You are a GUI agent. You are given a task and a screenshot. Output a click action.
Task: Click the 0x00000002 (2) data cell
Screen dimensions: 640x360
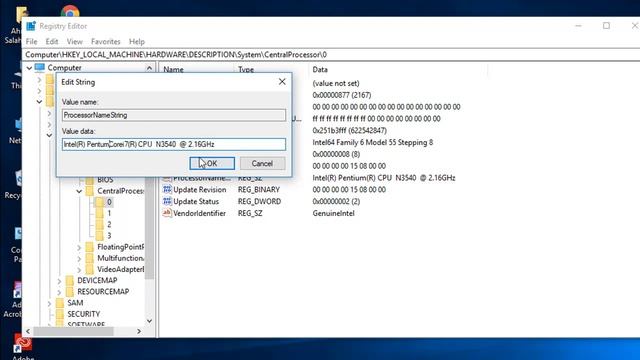pyautogui.click(x=336, y=201)
